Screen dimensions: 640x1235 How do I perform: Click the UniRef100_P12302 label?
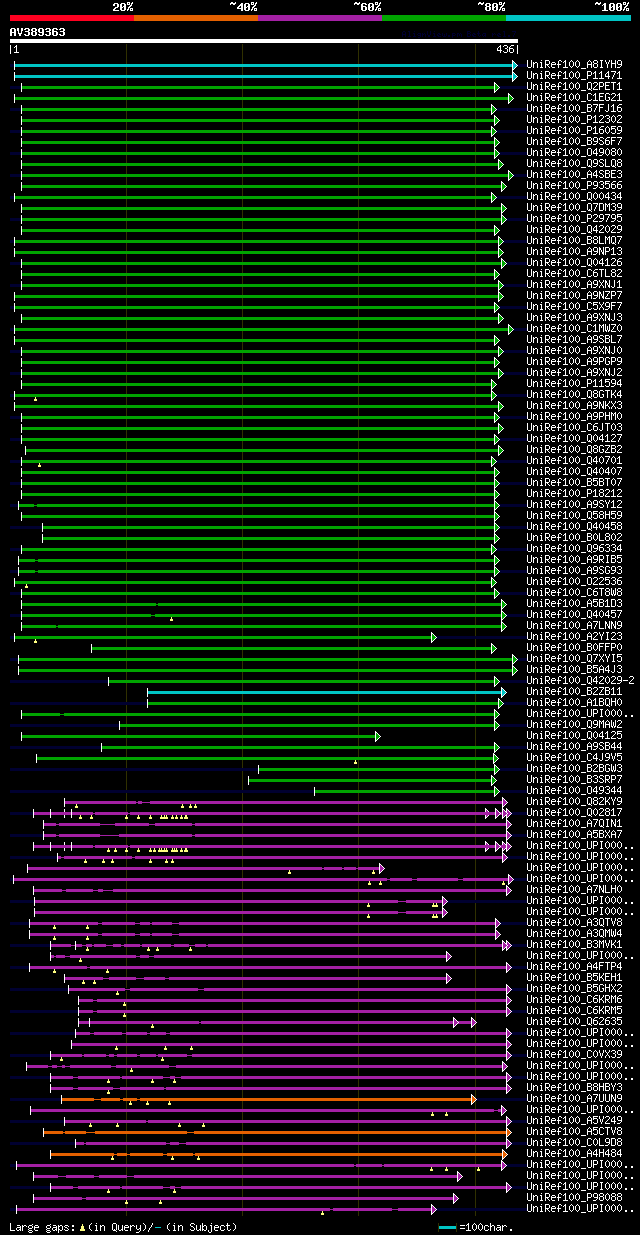[x=576, y=119]
